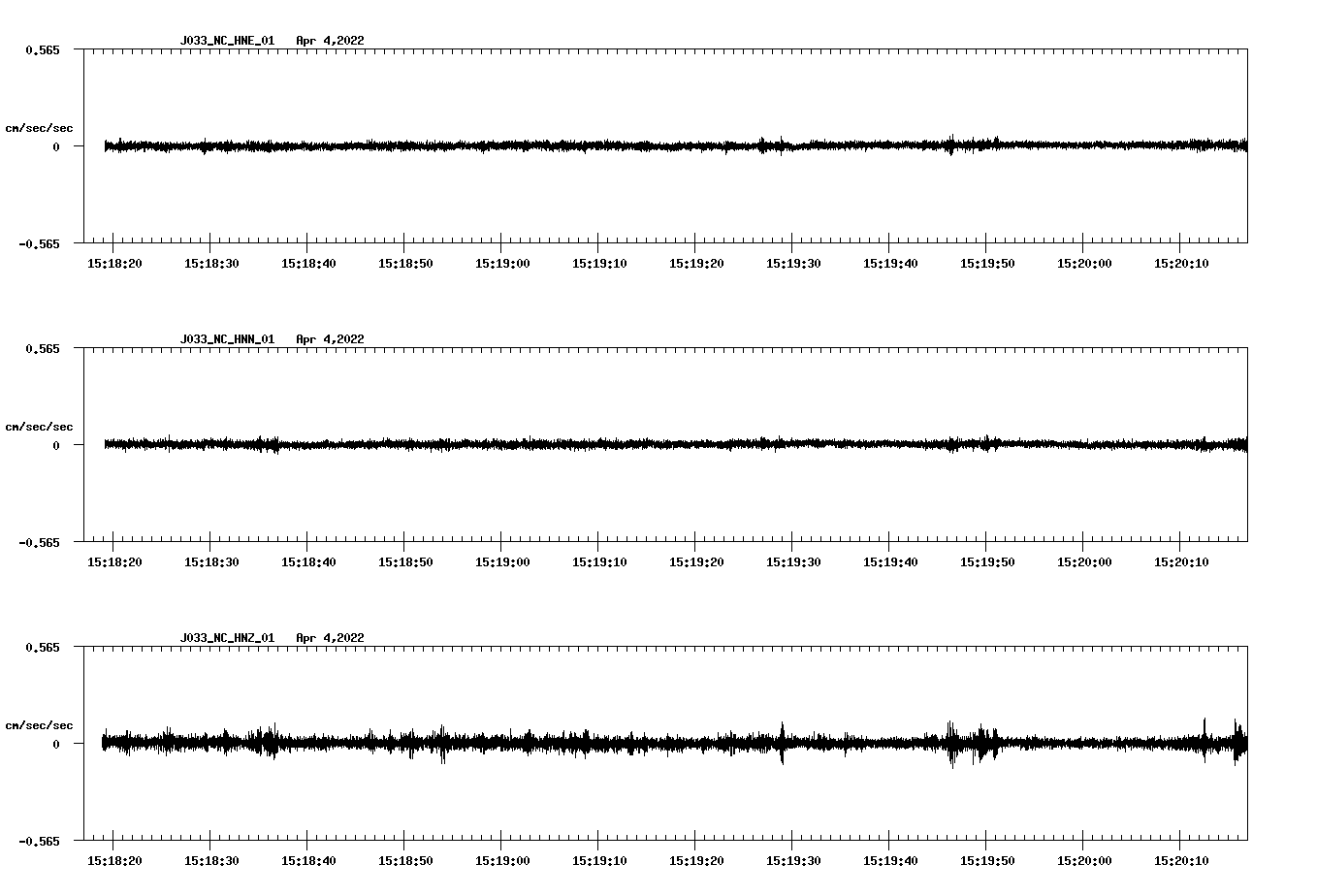
Task: Select the 0 baseline axis label on HNZ plot
Action: [56, 744]
